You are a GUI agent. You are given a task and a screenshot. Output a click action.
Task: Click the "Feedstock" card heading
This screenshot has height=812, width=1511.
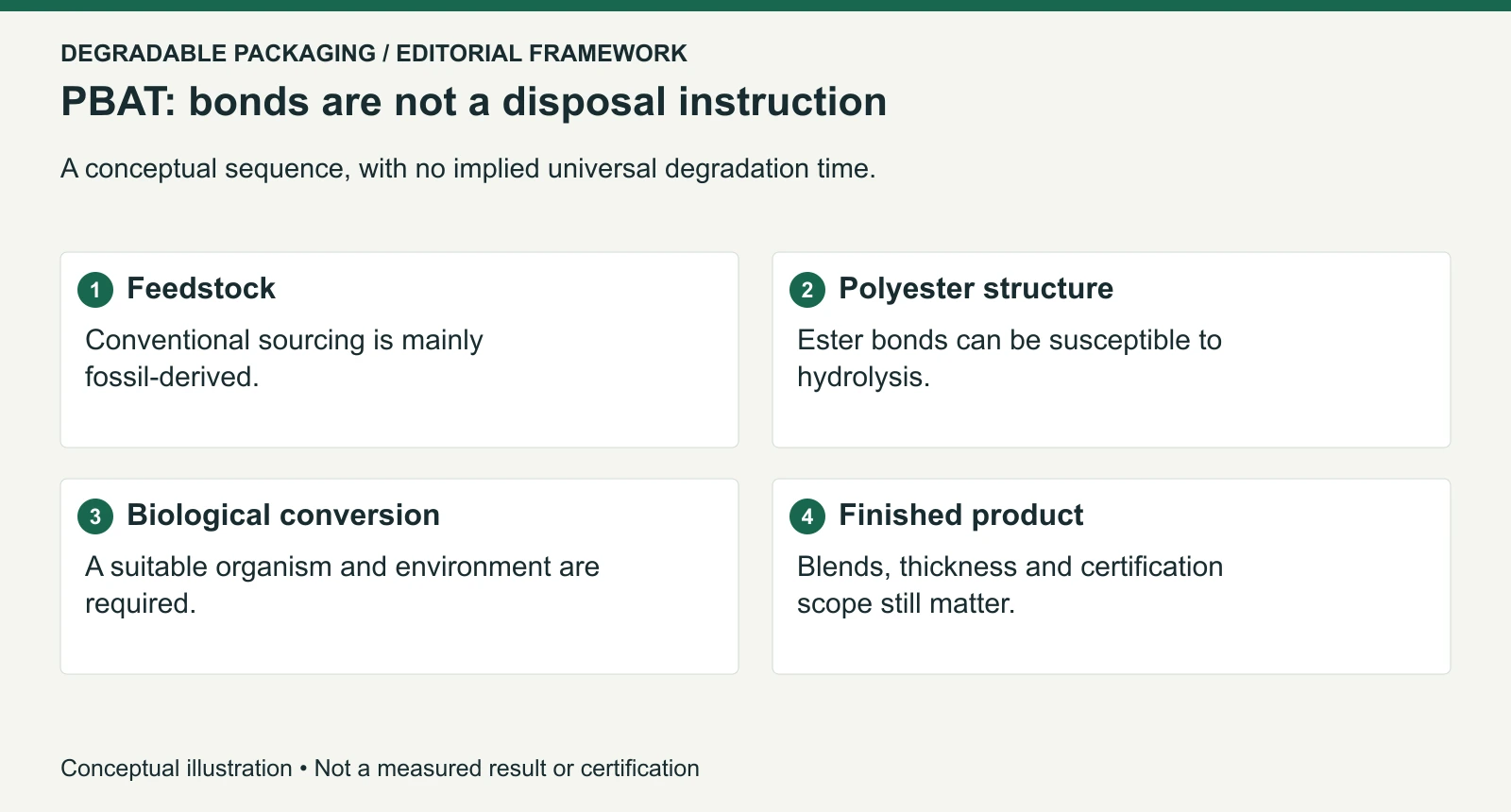(201, 288)
